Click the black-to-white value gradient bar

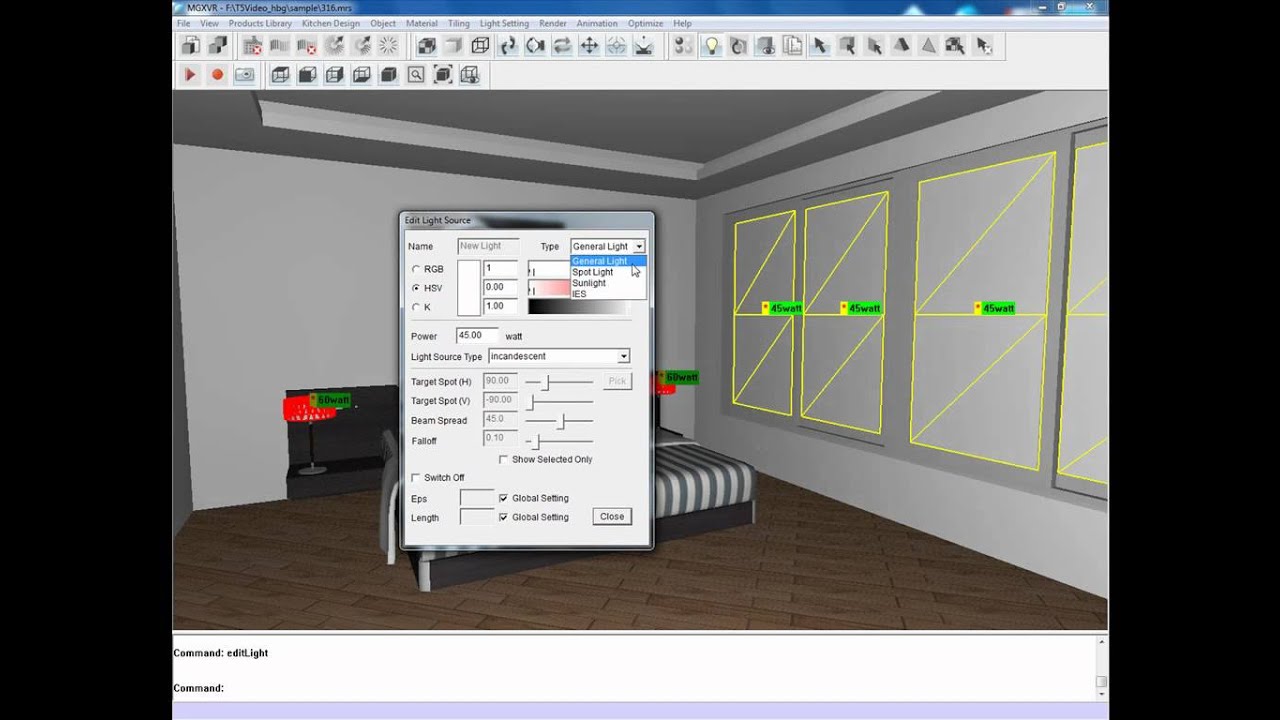point(578,307)
